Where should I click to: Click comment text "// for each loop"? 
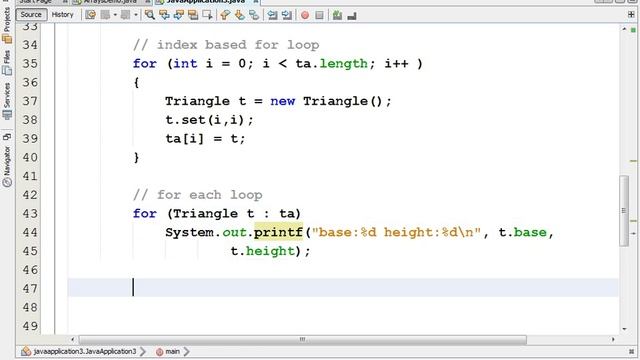[197, 195]
